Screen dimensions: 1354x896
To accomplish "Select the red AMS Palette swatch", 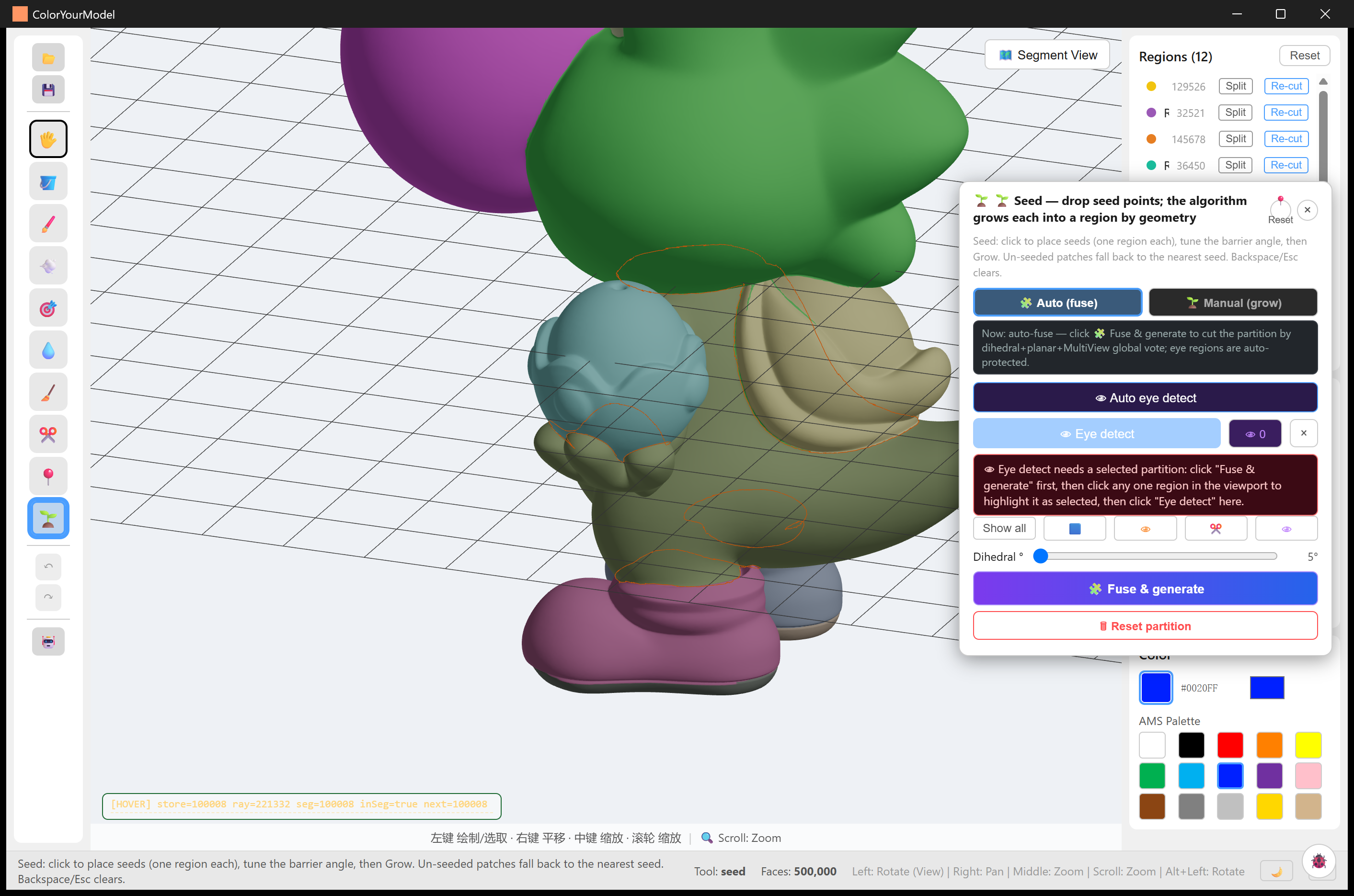I will click(x=1230, y=745).
